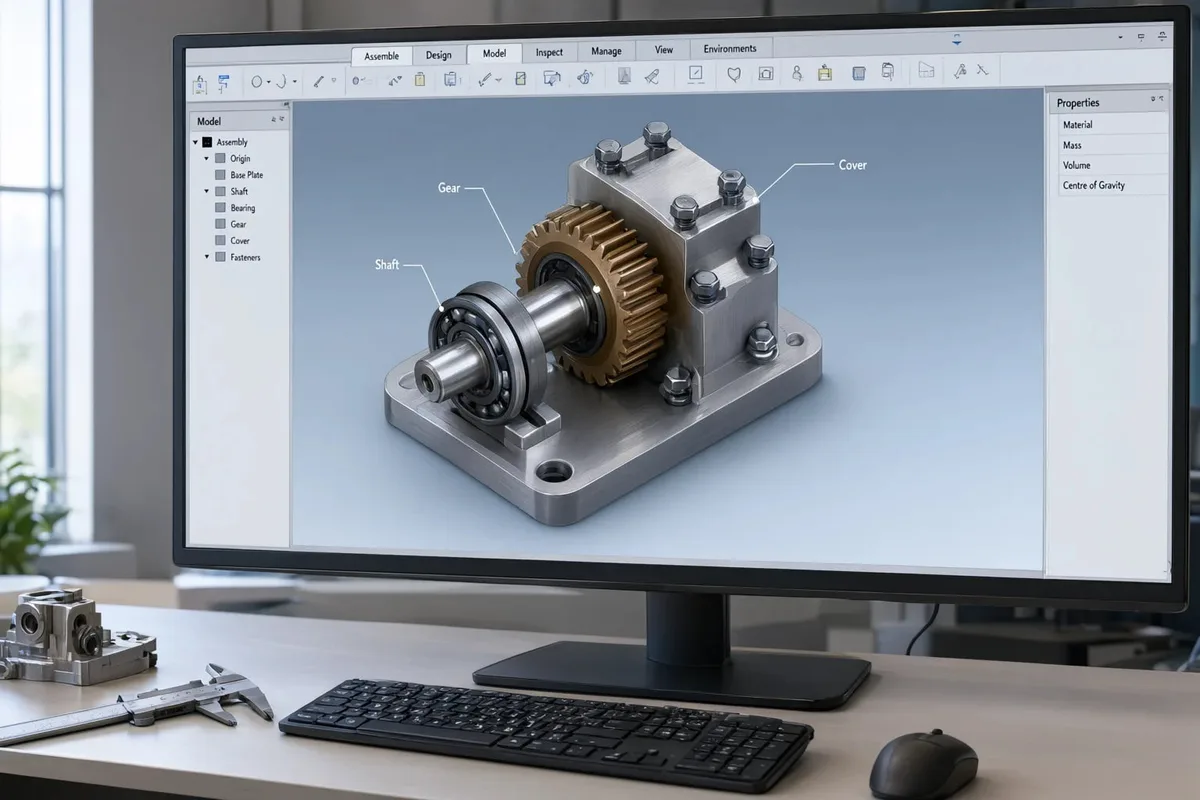Screen dimensions: 1200x800
Task: Click the yellow box package icon
Action: tap(825, 73)
